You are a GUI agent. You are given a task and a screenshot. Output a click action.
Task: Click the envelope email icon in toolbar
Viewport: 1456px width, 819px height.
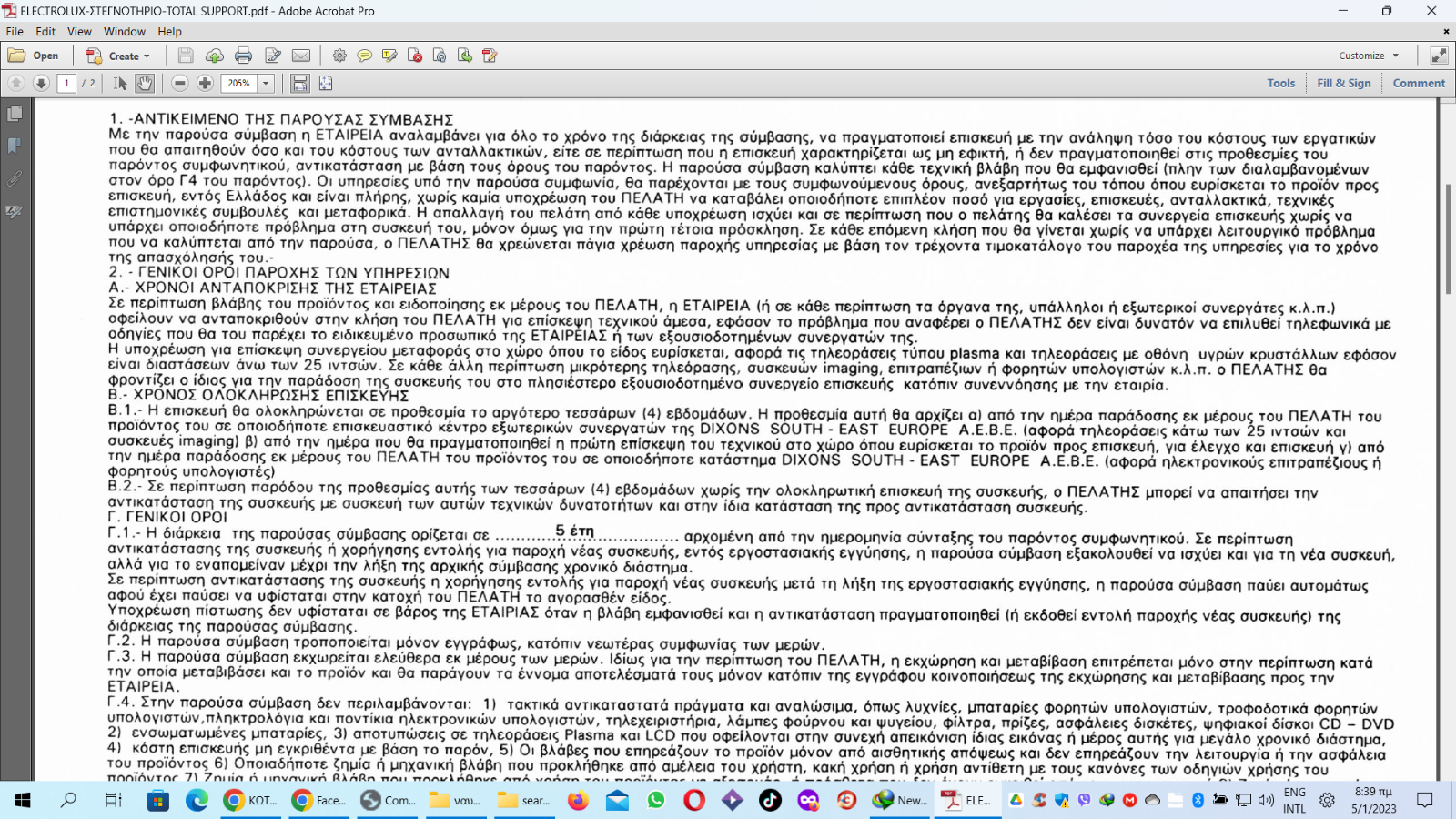click(301, 56)
